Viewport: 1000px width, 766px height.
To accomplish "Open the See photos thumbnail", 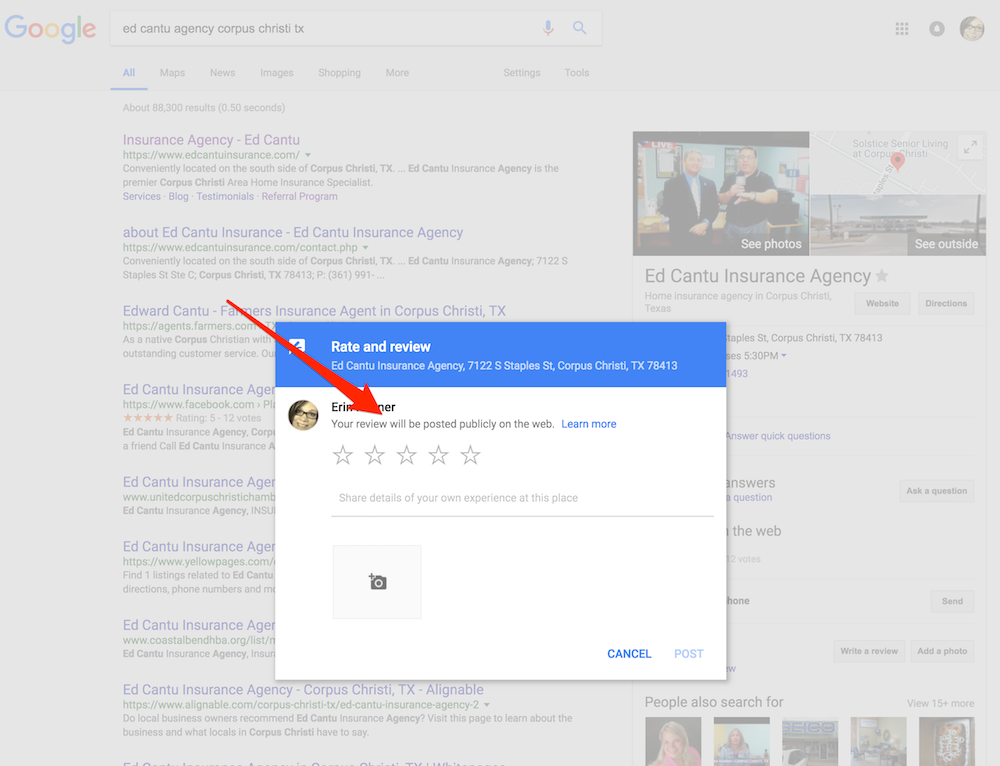I will point(721,193).
